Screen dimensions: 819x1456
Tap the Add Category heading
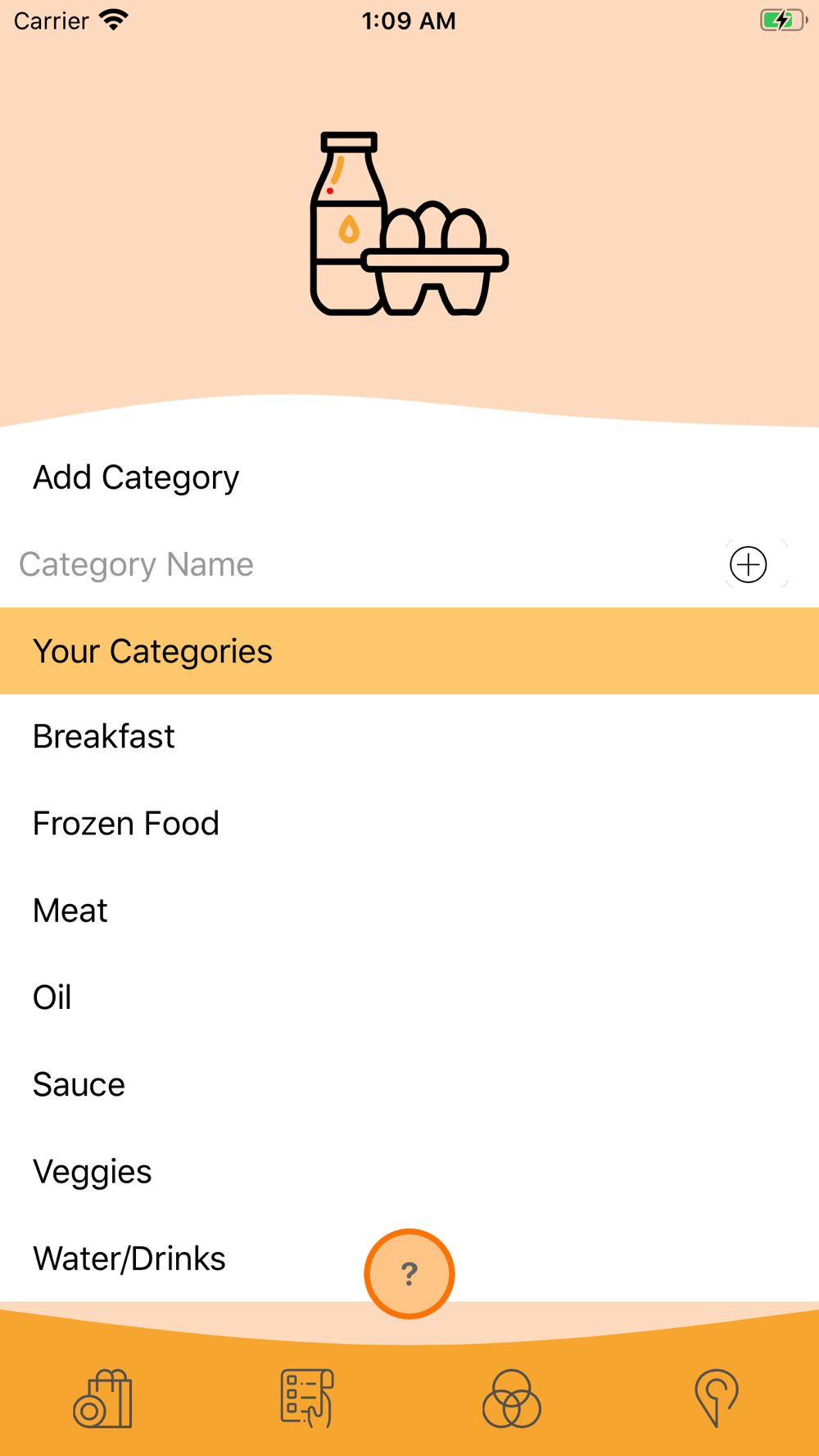[x=136, y=477]
